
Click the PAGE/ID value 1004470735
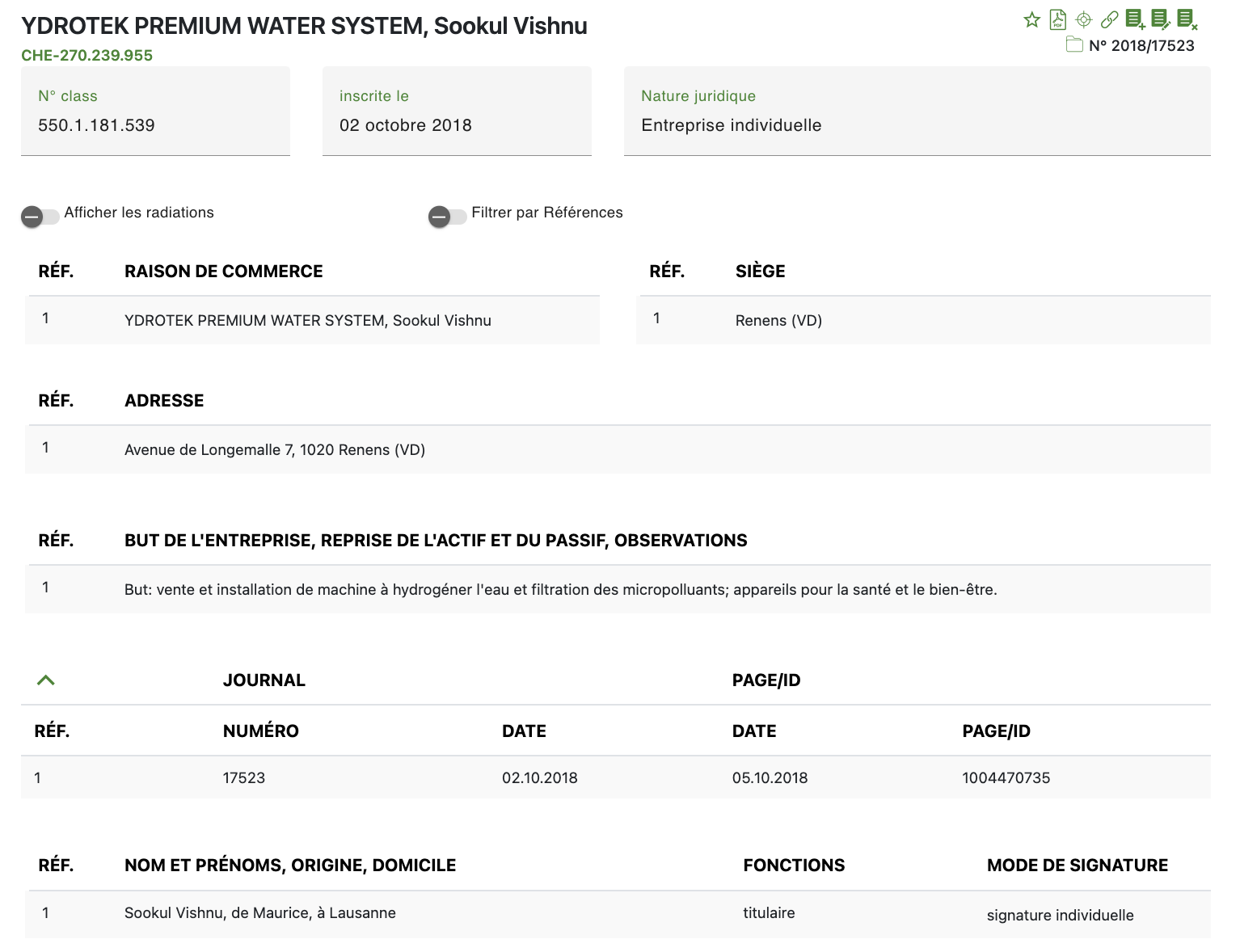click(1006, 777)
